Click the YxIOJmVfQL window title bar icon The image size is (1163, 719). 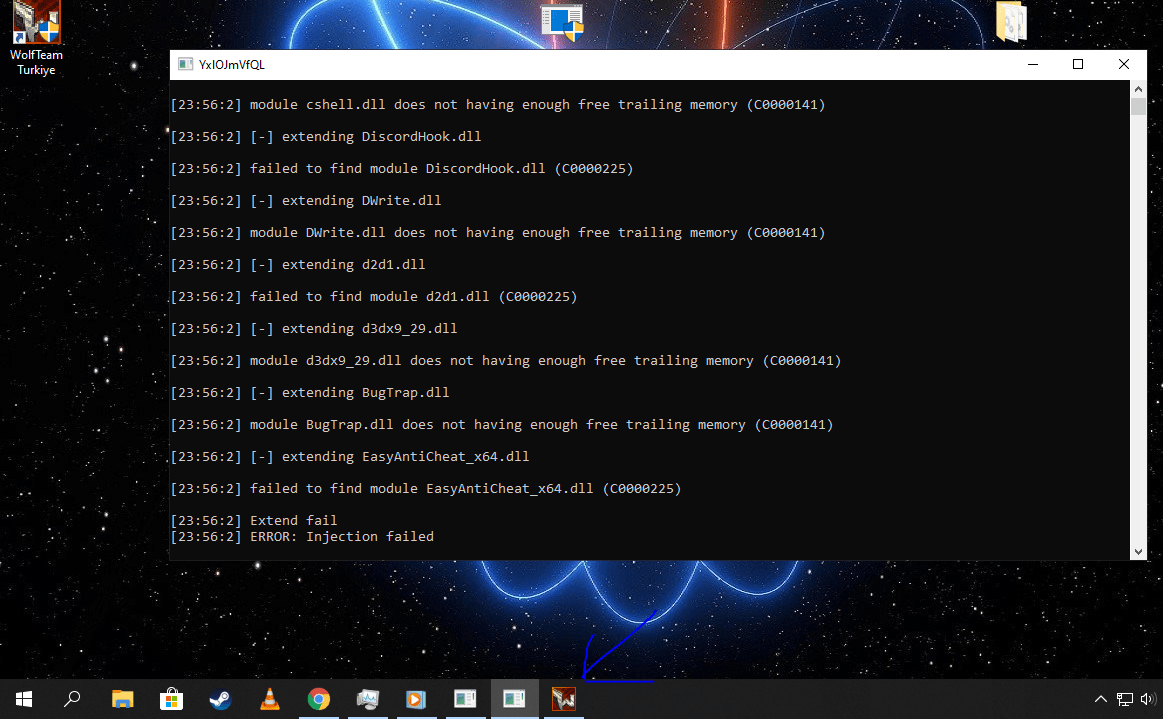point(185,65)
